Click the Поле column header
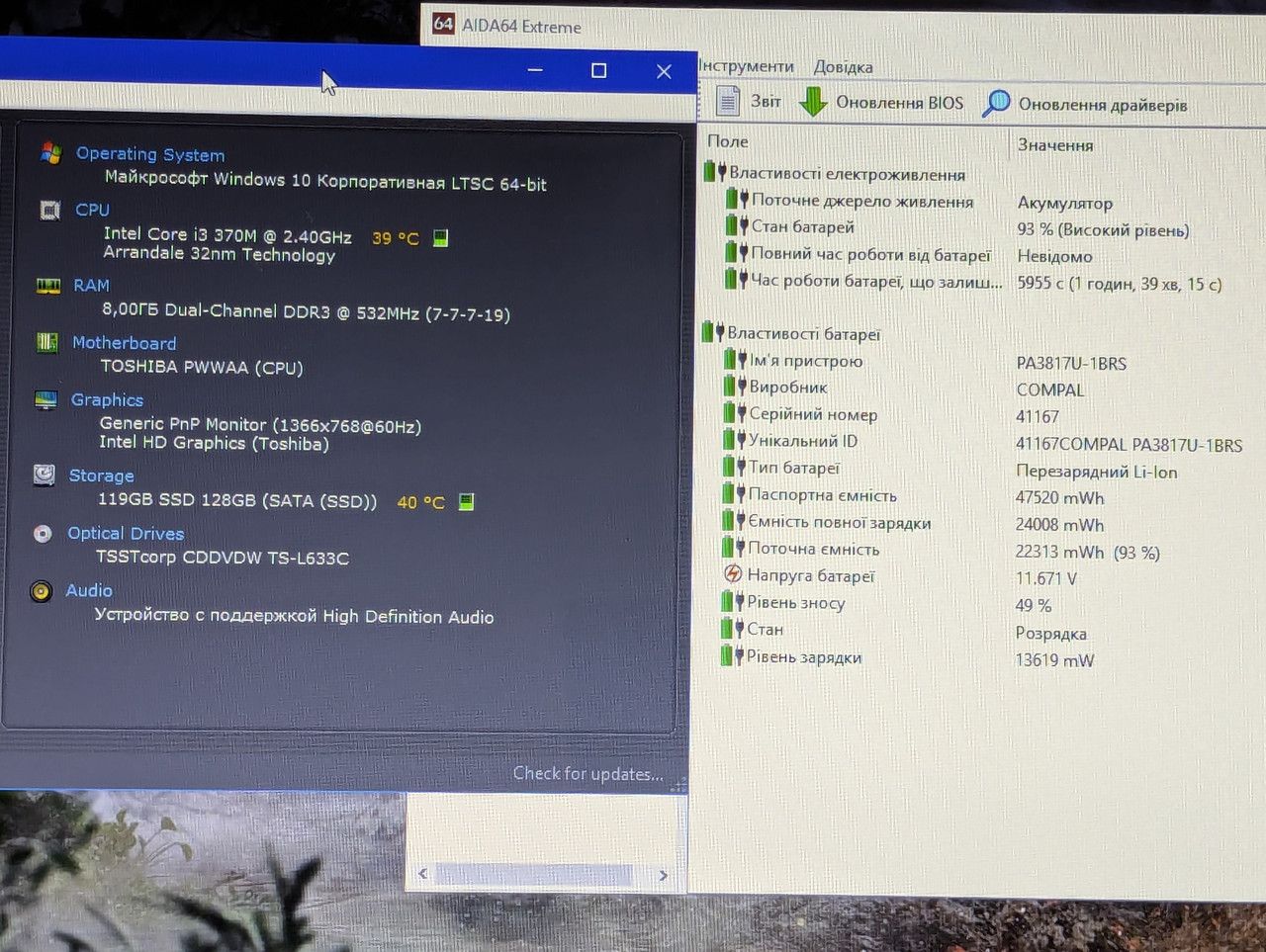 coord(727,142)
